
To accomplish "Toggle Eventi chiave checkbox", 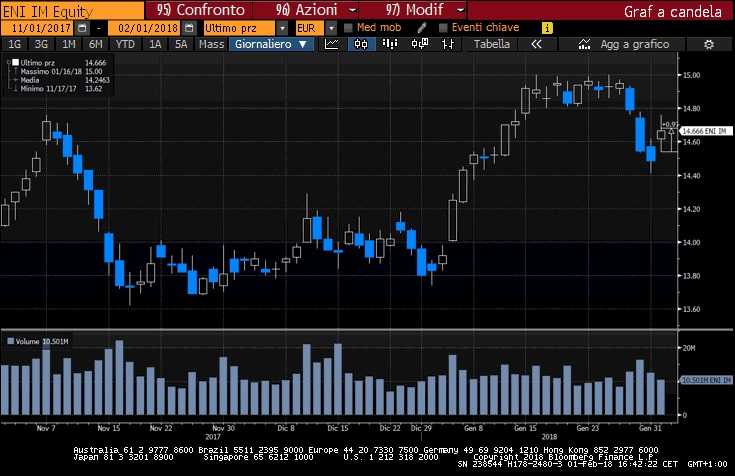I will tap(443, 28).
